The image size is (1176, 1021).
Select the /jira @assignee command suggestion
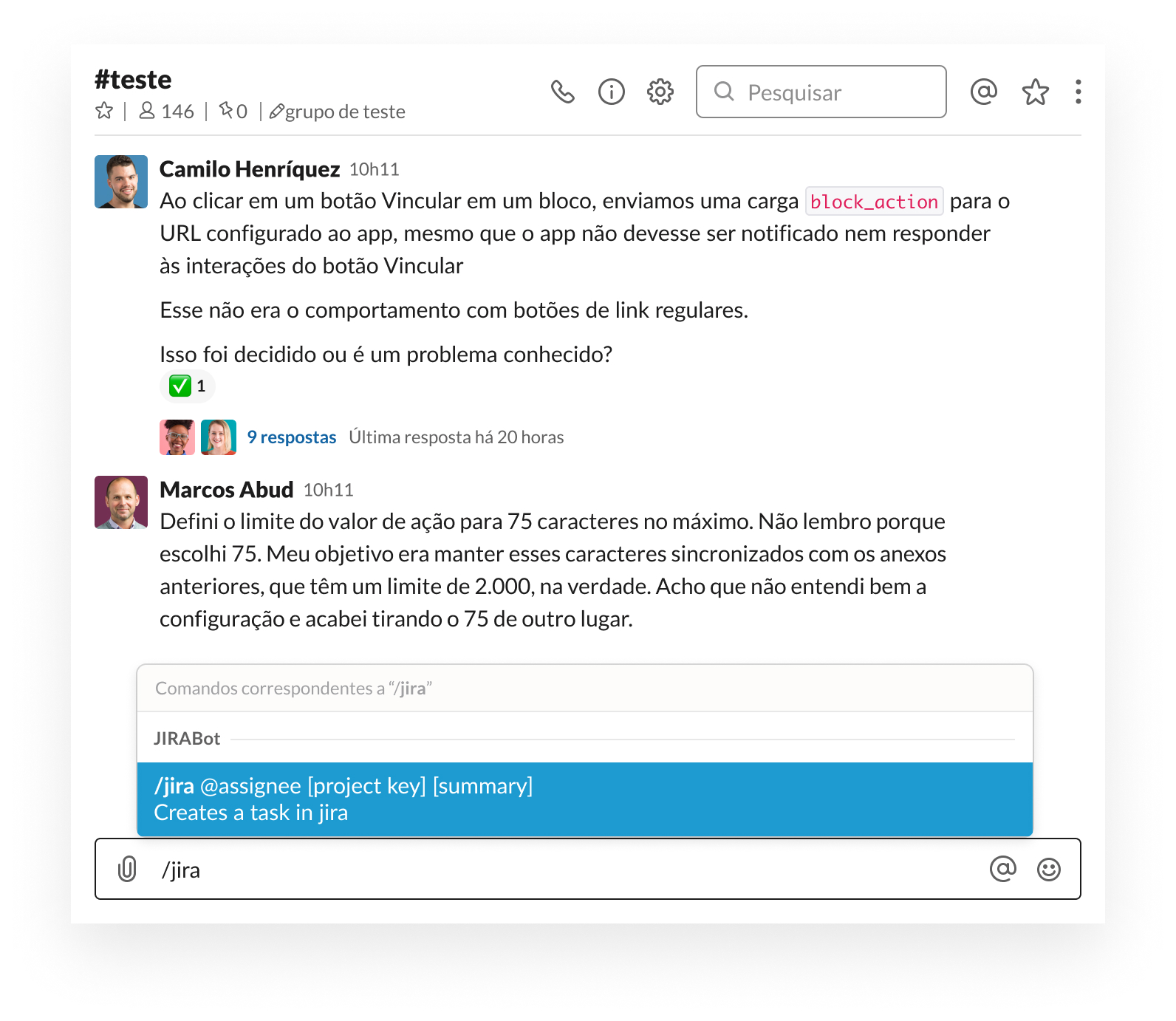point(585,799)
